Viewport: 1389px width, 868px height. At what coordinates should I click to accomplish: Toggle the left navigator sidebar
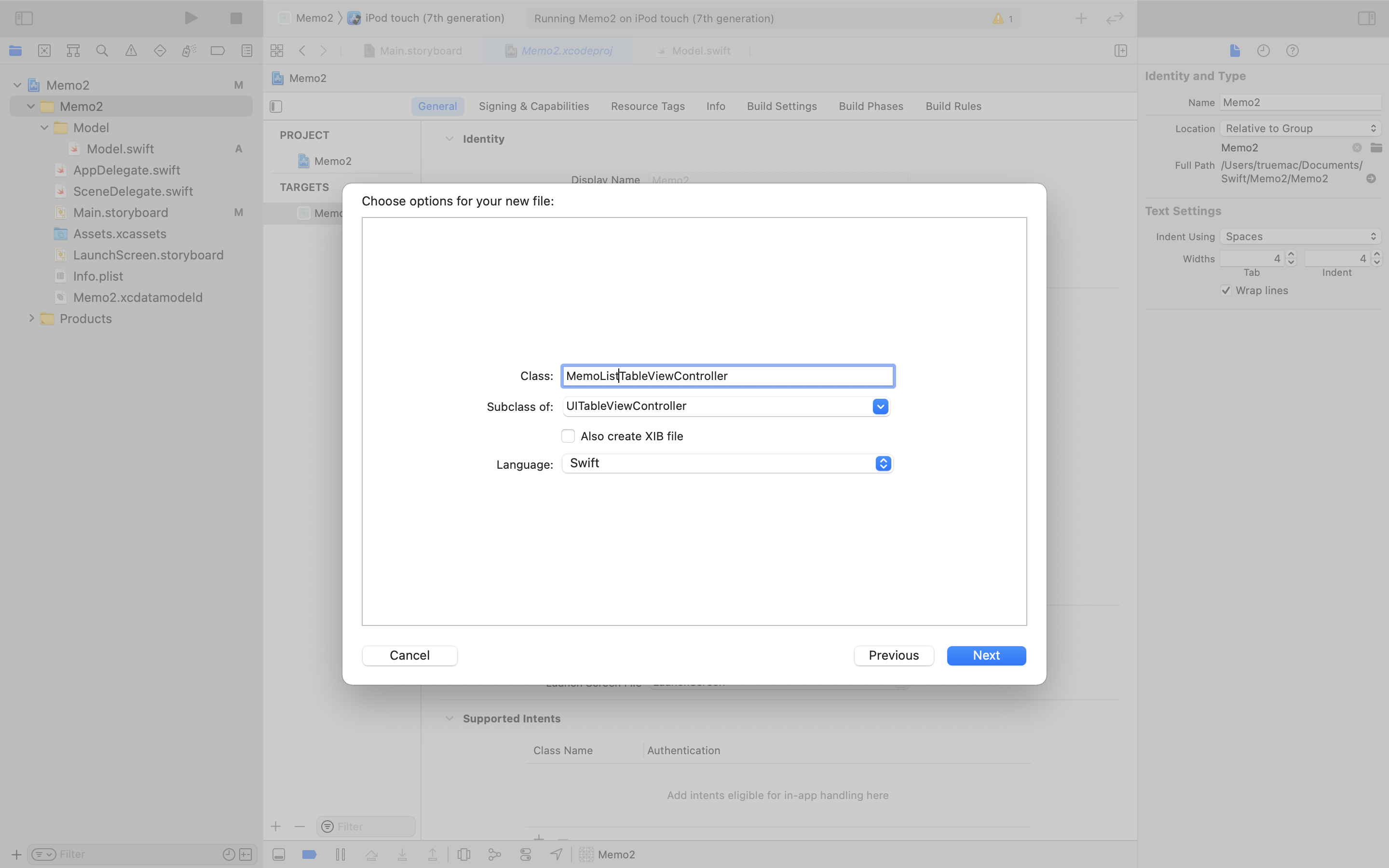[x=24, y=18]
